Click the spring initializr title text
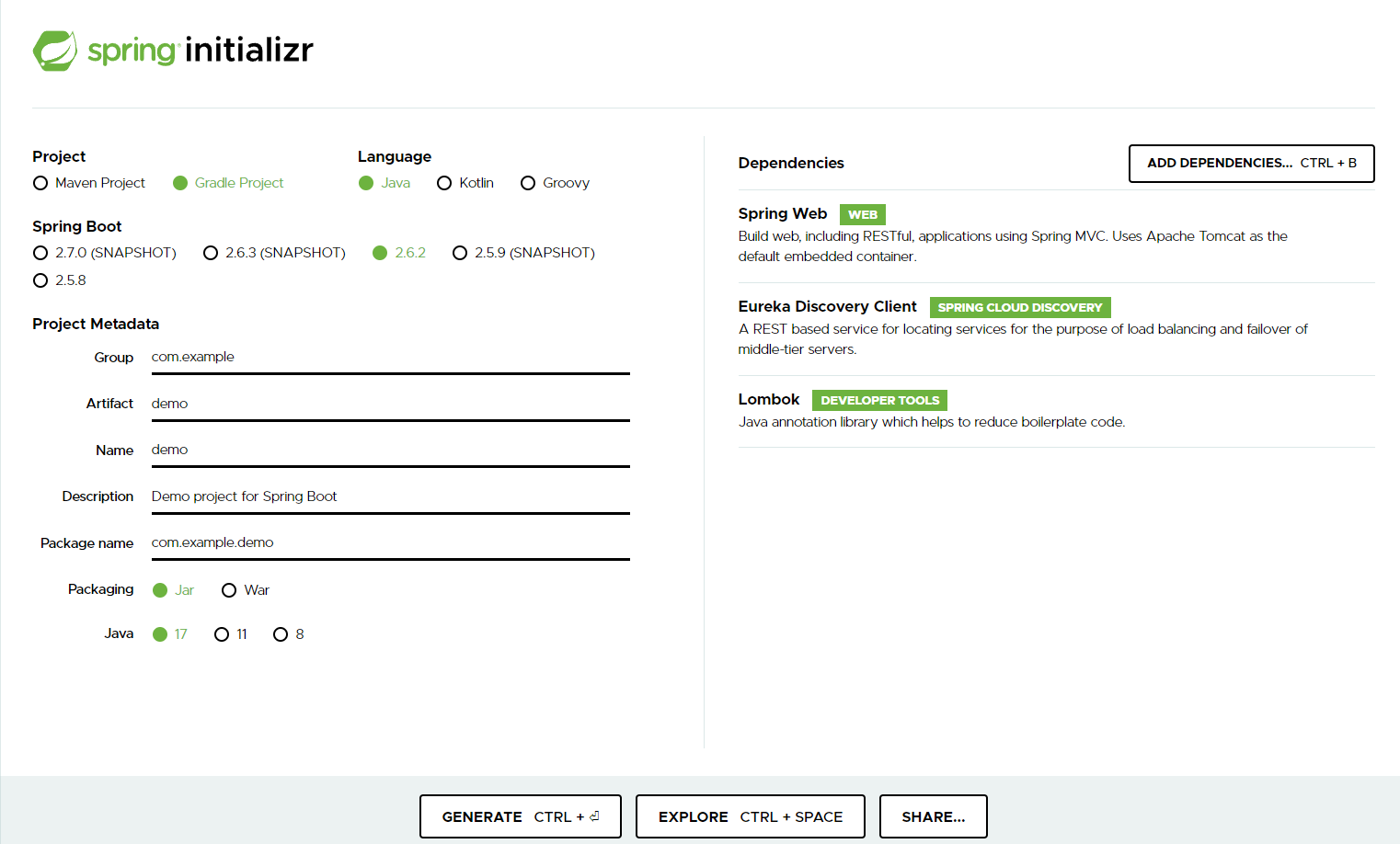The width and height of the screenshot is (1400, 844). [201, 50]
